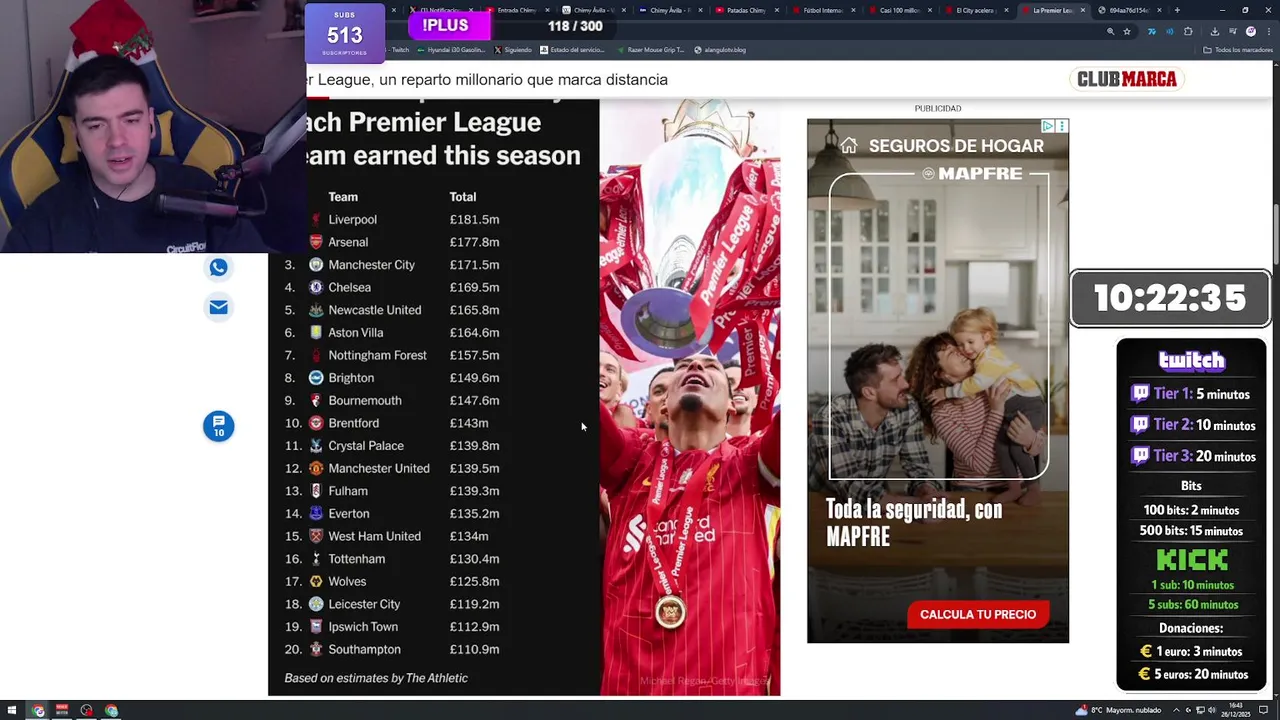
Task: Click the Chelsea £169.5m row
Action: (x=392, y=287)
